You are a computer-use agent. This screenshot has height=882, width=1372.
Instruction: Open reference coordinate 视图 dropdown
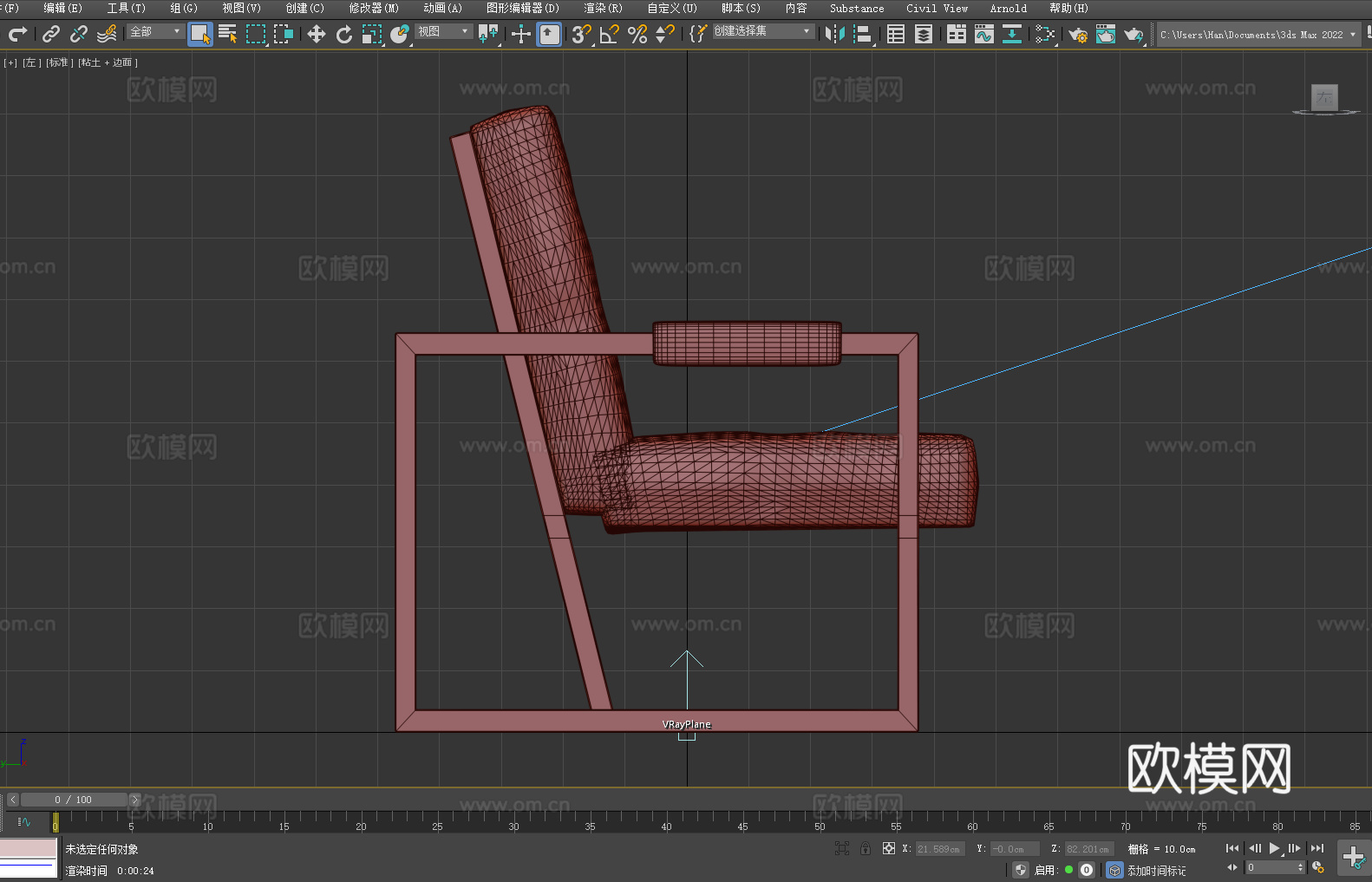443,31
